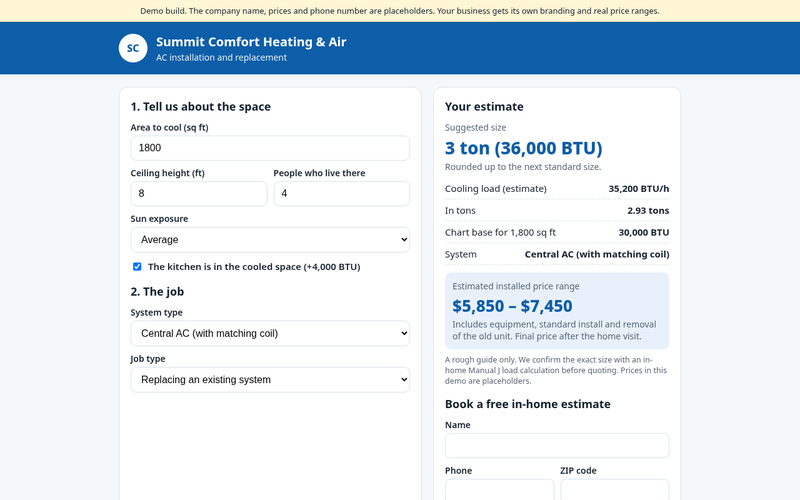Click the AC installation and replacement subtitle
800x500 pixels.
coord(221,58)
